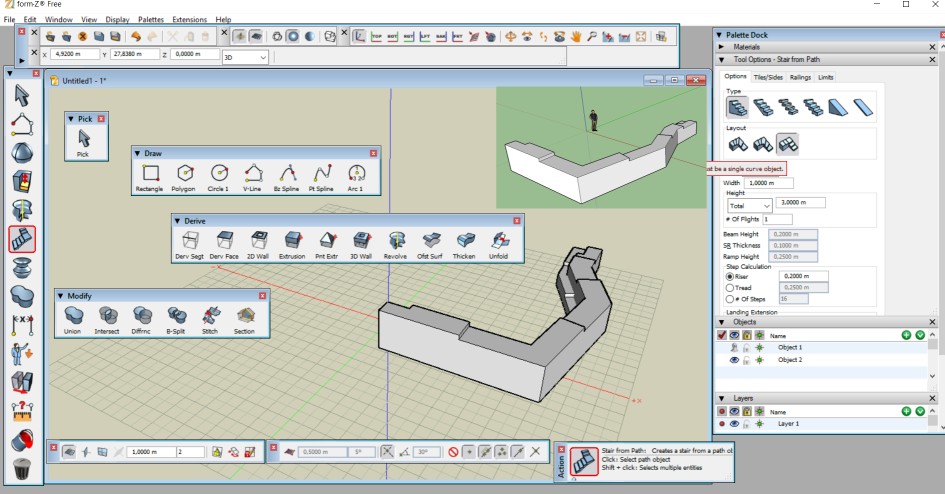Click the red paint bucket tool
The height and width of the screenshot is (494, 945).
click(22, 440)
